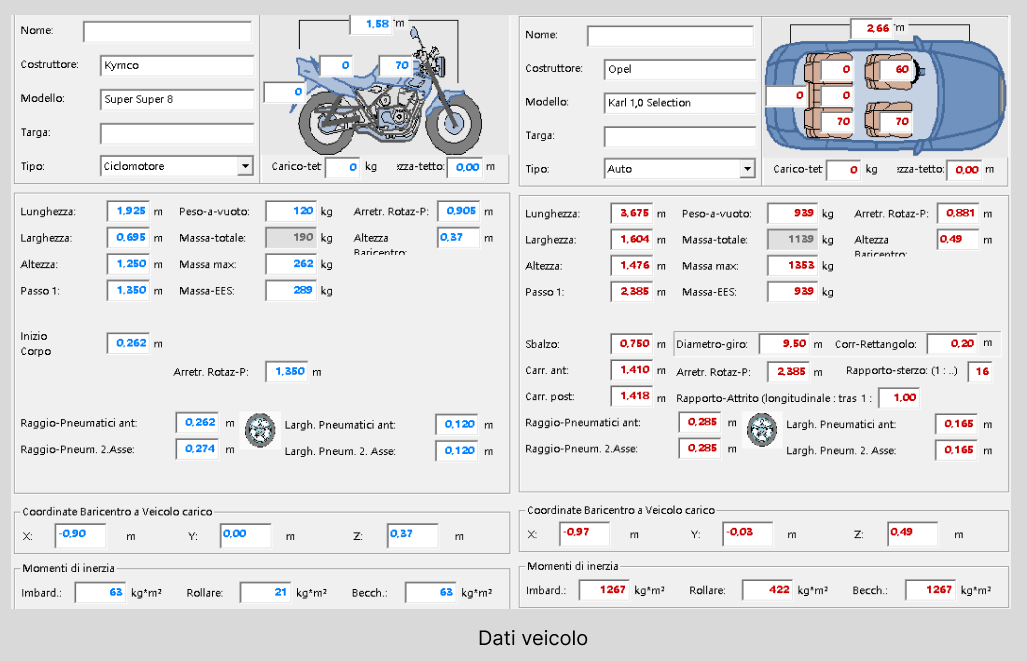Image resolution: width=1027 pixels, height=661 pixels.
Task: Select the Costruttore field containing Kymco
Action: click(x=177, y=66)
